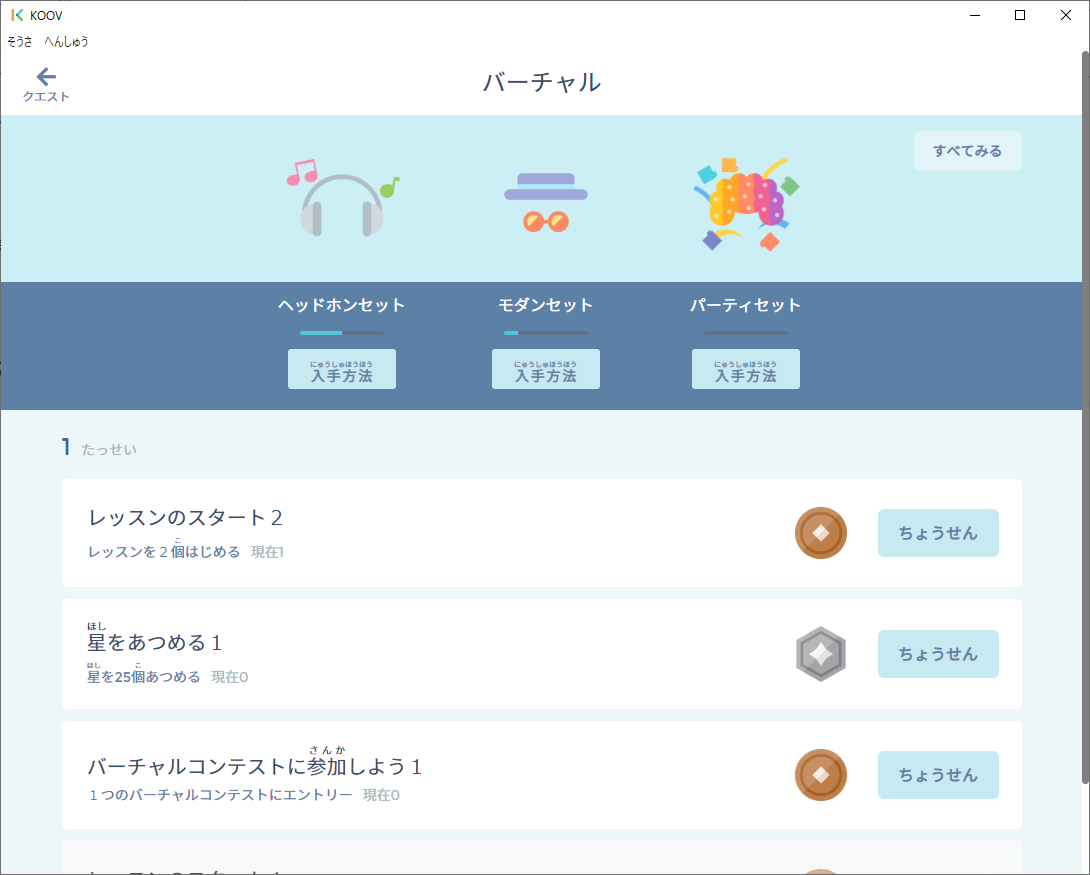Viewport: 1090px width, 875px height.
Task: Start ちょうせん for バーチャルコンテストに参加しよう 1
Action: click(938, 775)
